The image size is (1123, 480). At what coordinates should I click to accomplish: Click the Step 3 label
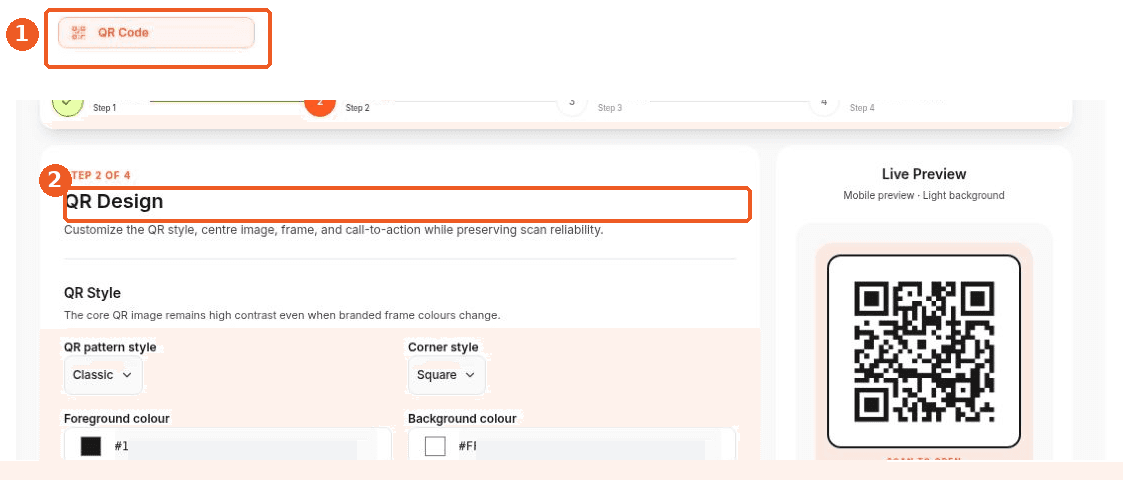coord(609,108)
